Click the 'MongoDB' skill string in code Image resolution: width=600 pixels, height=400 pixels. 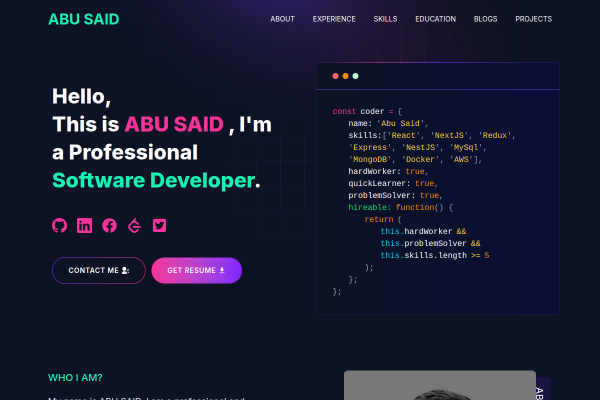point(370,159)
